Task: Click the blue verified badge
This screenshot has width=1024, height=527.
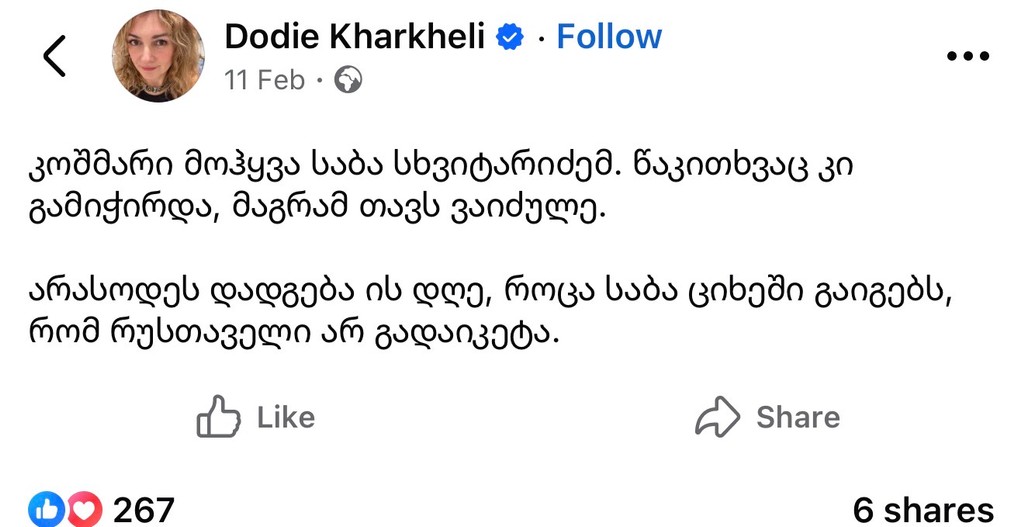Action: pos(511,38)
